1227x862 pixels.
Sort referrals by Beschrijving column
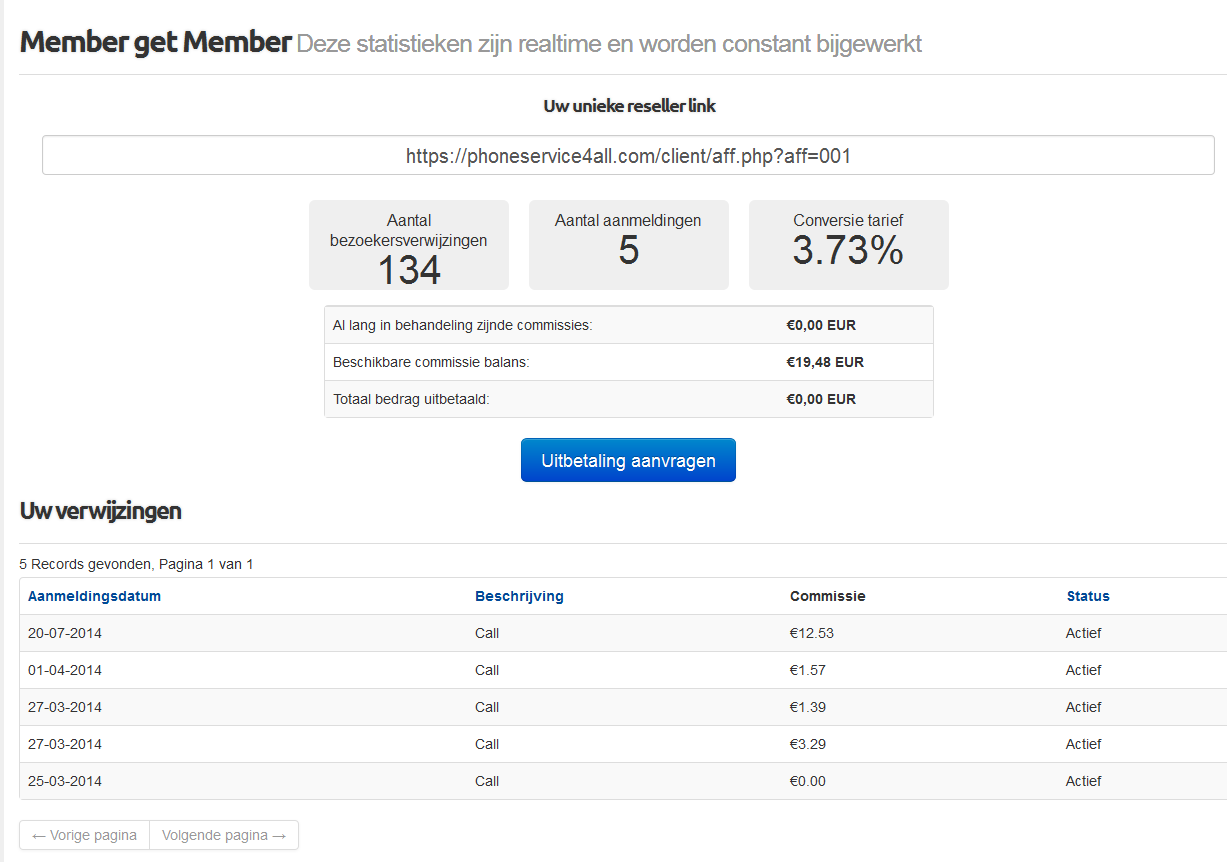pos(519,595)
